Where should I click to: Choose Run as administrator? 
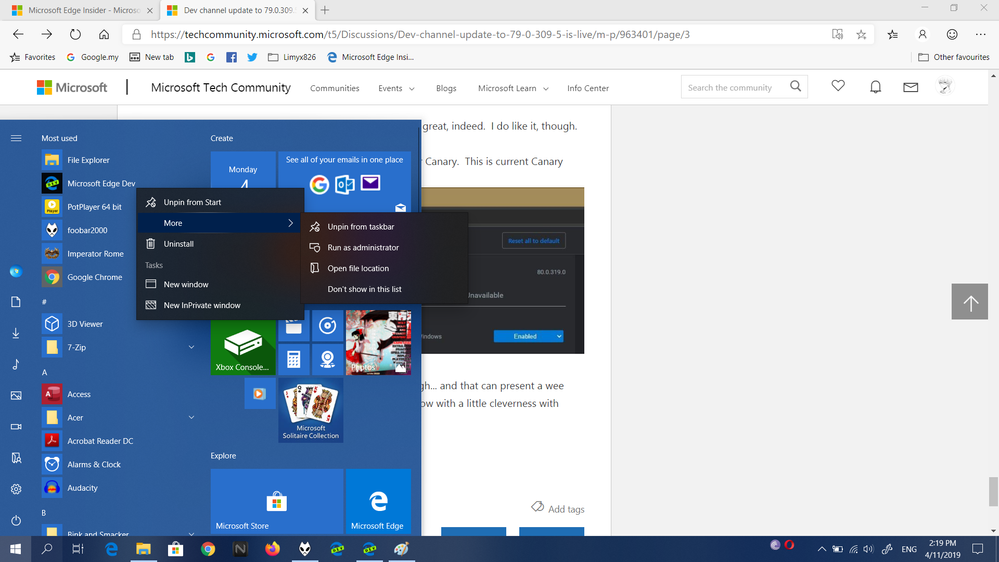click(x=384, y=248)
